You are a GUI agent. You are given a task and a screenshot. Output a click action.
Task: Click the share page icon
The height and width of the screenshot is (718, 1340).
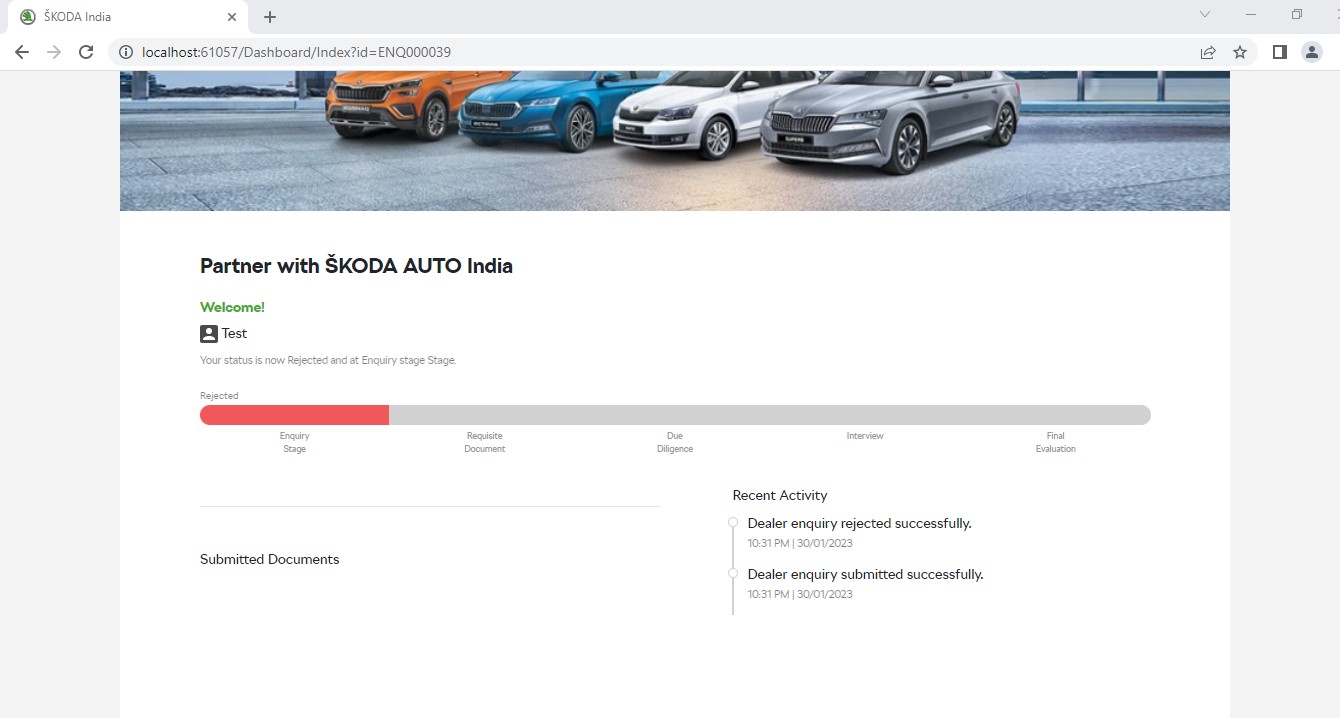tap(1208, 52)
